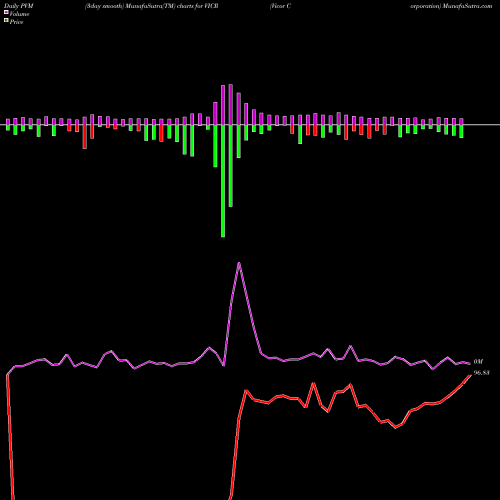500x500 pixels.
Task: Click the tallest green bar in histogram
Action: tap(223, 181)
